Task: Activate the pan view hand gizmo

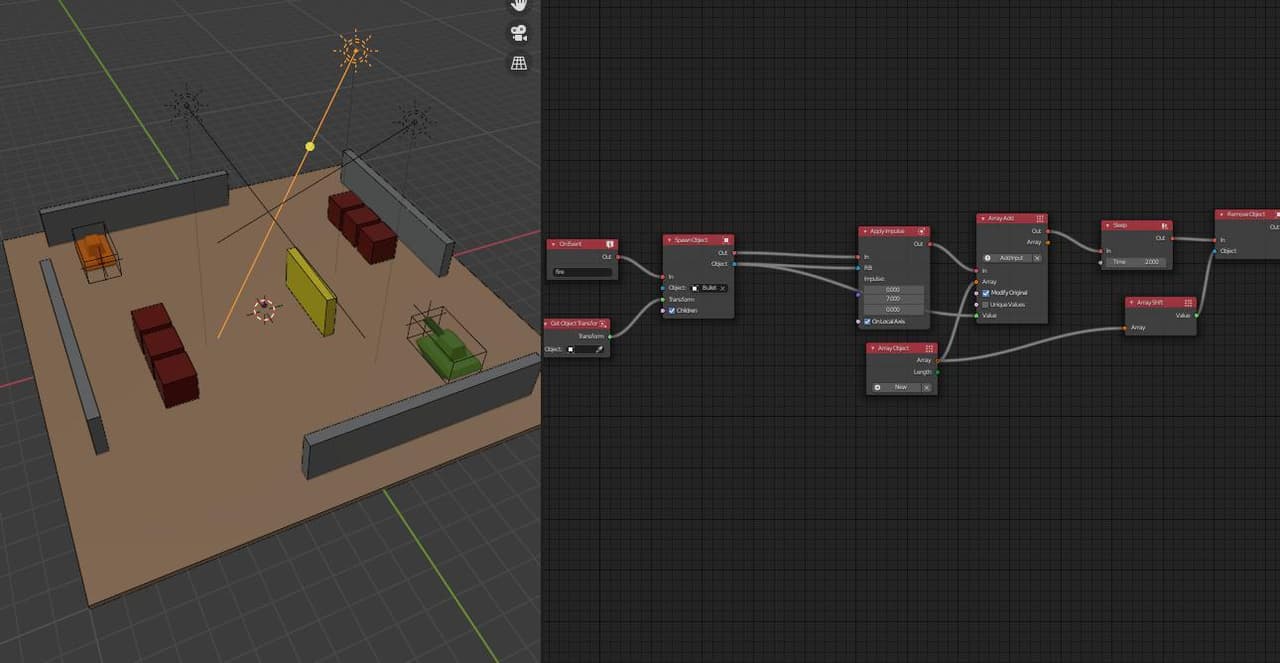Action: tap(519, 4)
